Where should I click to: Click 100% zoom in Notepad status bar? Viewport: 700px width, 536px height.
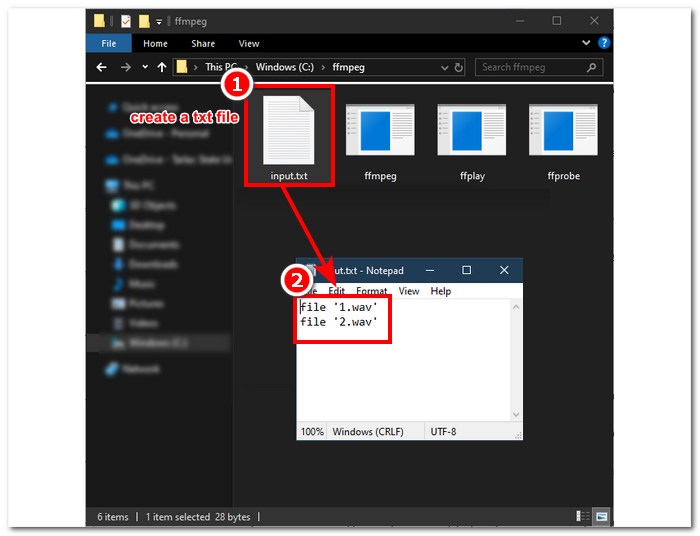click(312, 432)
